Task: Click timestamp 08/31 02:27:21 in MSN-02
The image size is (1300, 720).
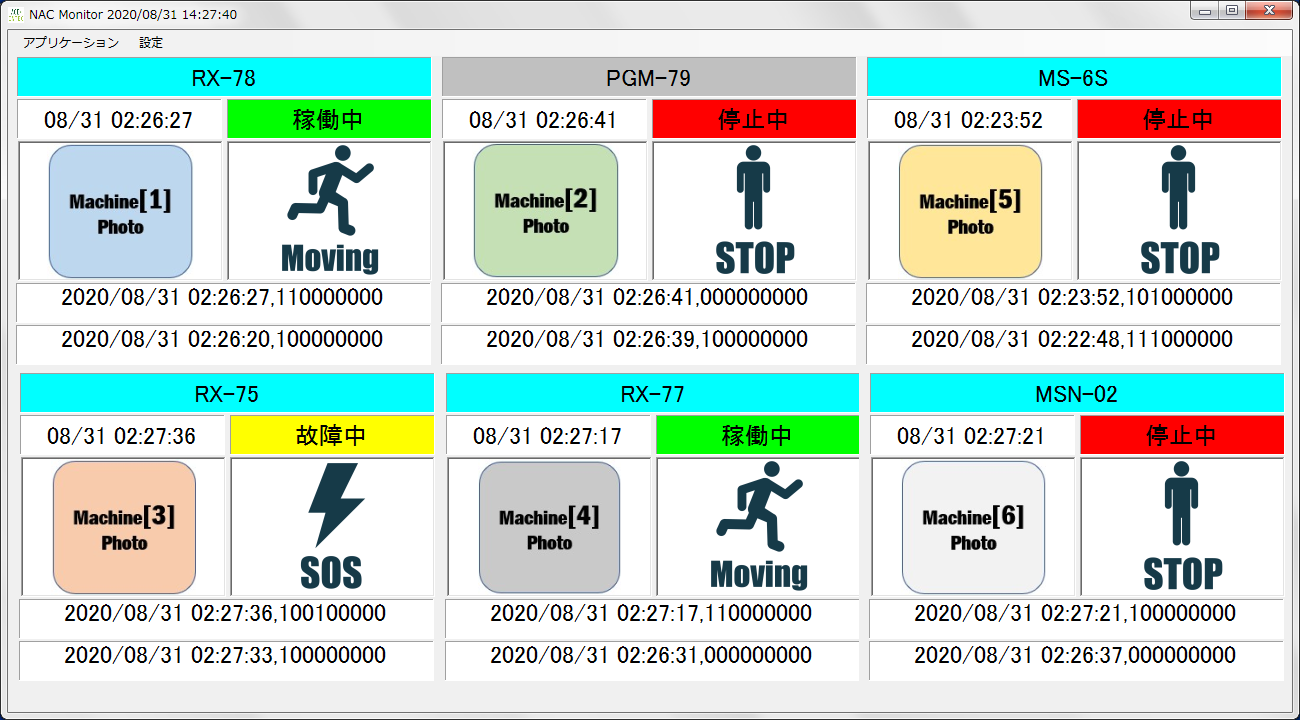Action: 972,436
